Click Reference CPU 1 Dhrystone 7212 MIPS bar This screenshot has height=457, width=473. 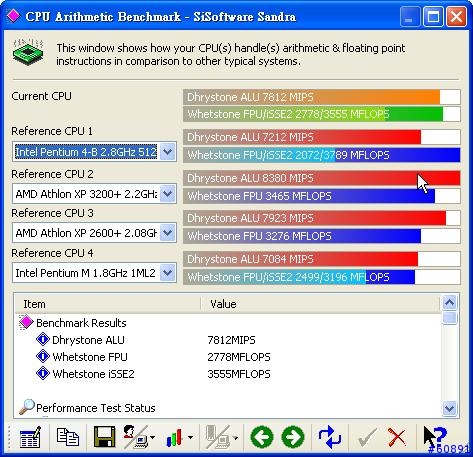[x=322, y=137]
